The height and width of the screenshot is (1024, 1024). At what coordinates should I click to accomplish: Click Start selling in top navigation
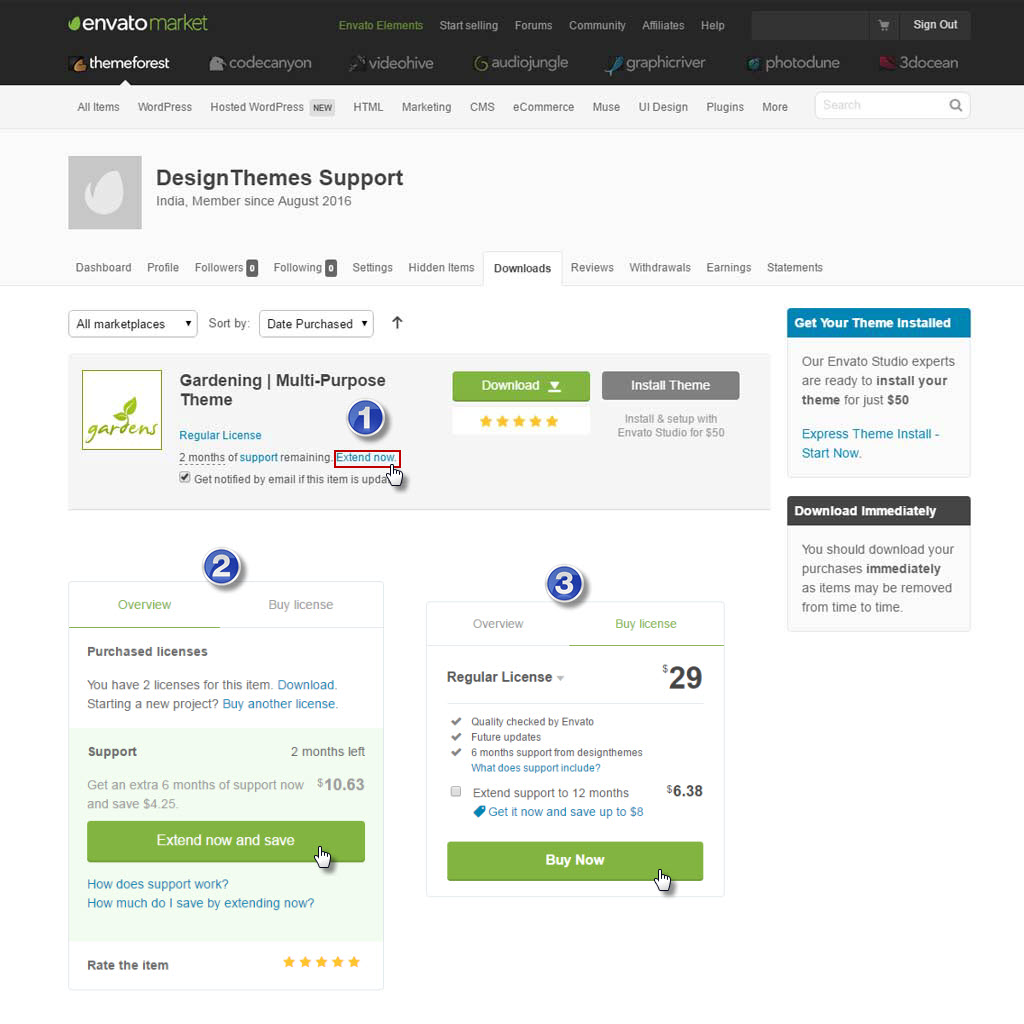[x=469, y=25]
